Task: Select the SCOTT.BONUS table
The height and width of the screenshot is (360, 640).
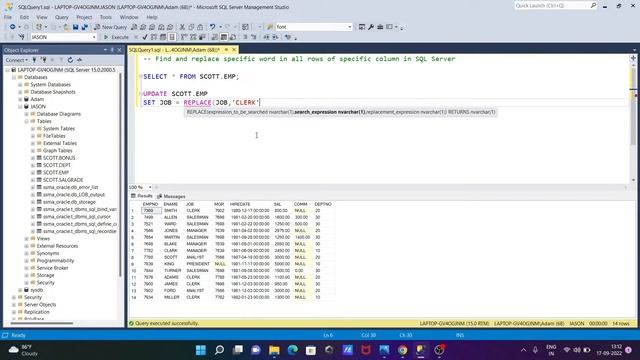Action: [x=59, y=158]
